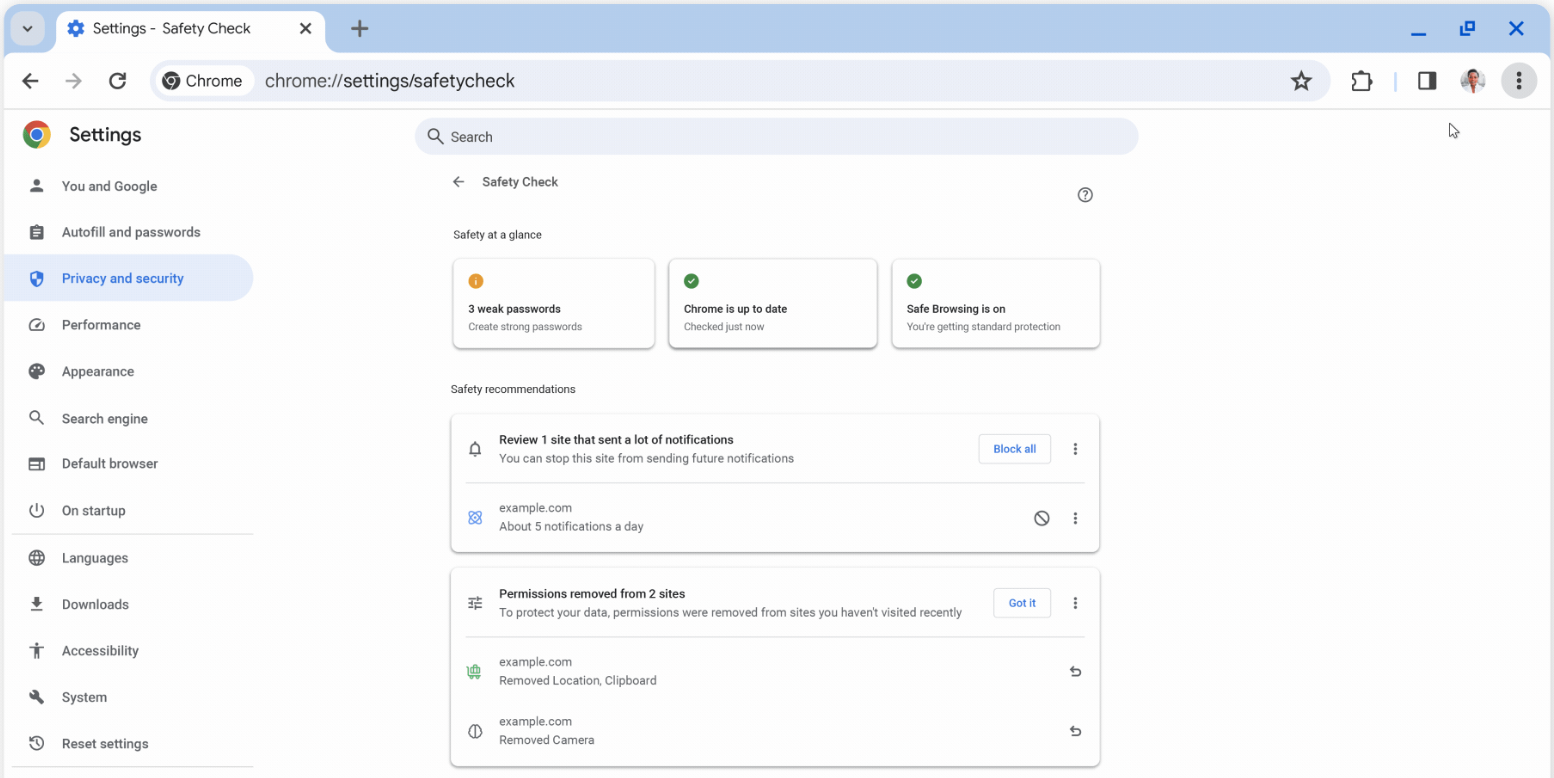The image size is (1554, 778).
Task: Bookmark this page with the star icon
Action: point(1301,81)
